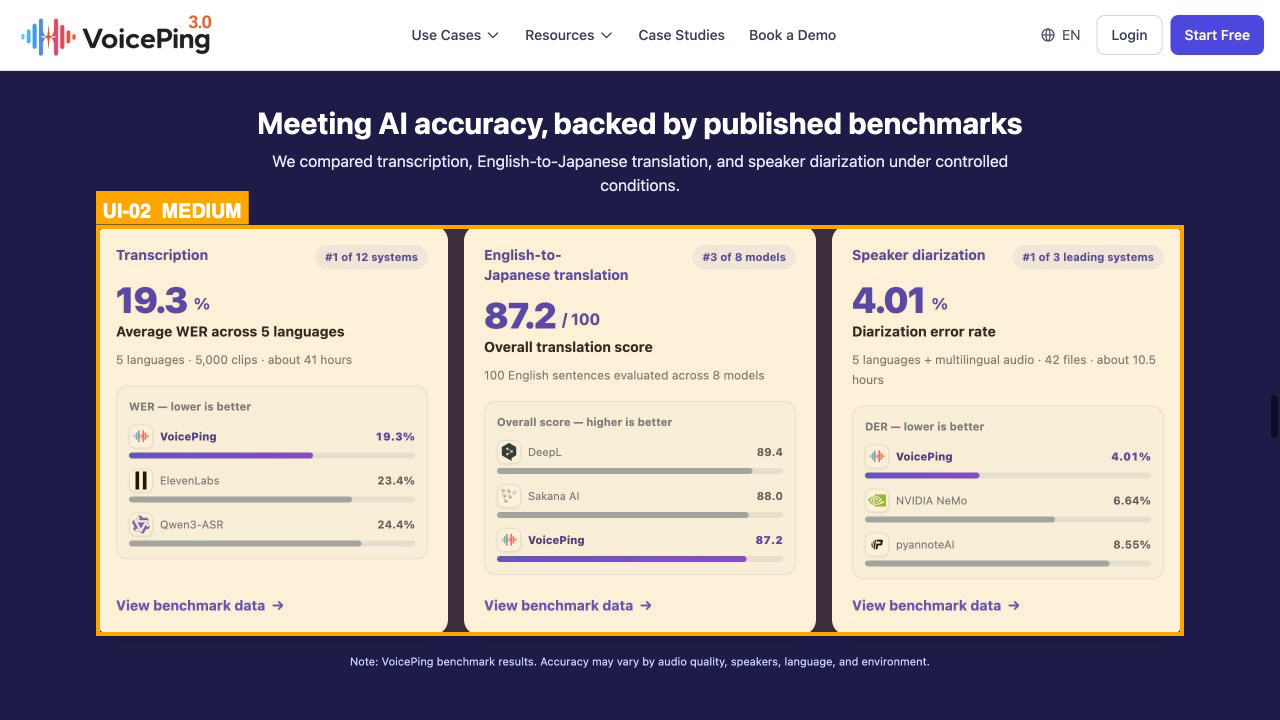Viewport: 1280px width, 720px height.
Task: Click the 'English-to-Japanese translation' heading
Action: point(556,265)
